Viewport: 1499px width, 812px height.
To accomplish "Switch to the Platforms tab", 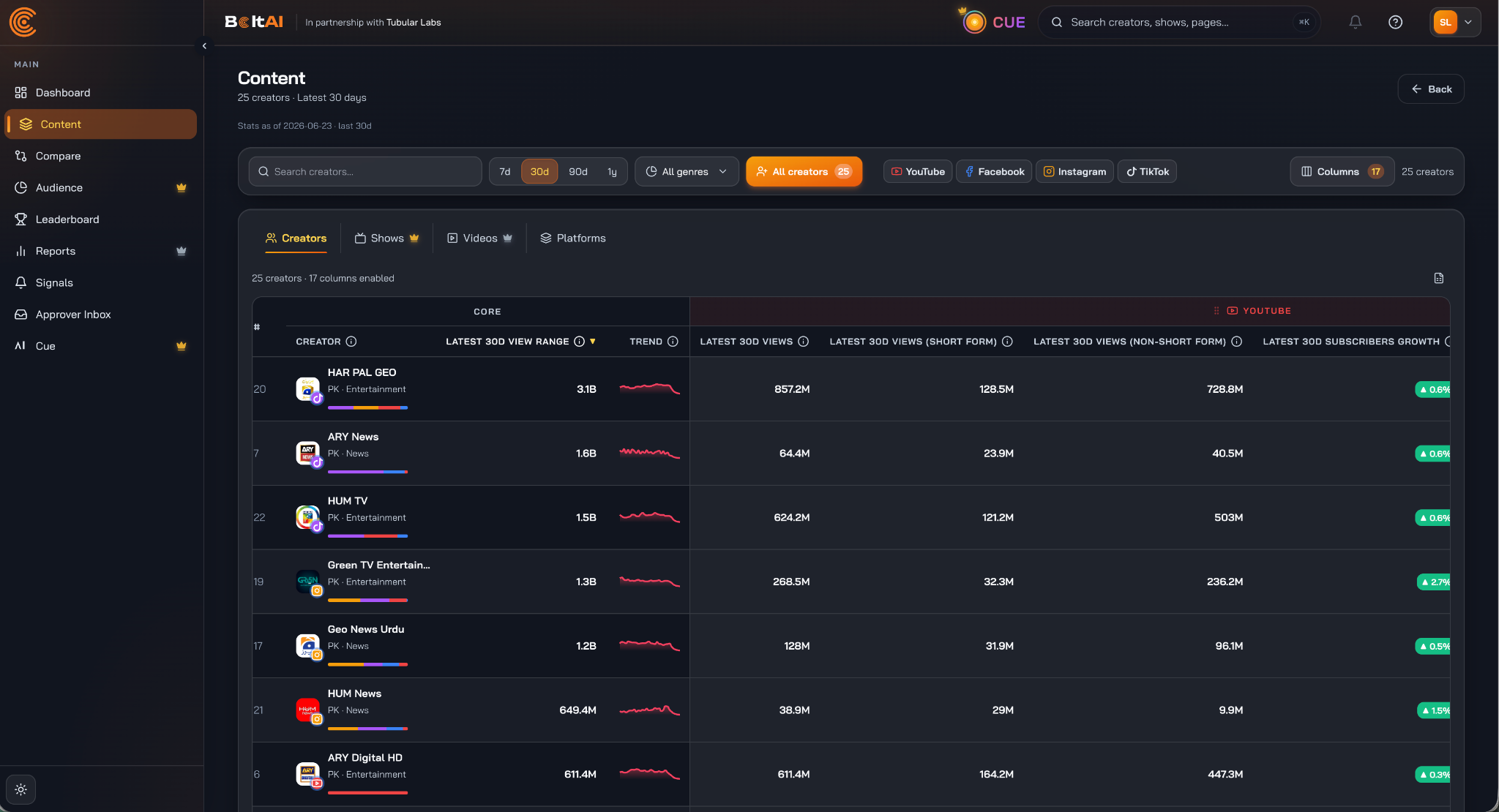I will [x=573, y=238].
